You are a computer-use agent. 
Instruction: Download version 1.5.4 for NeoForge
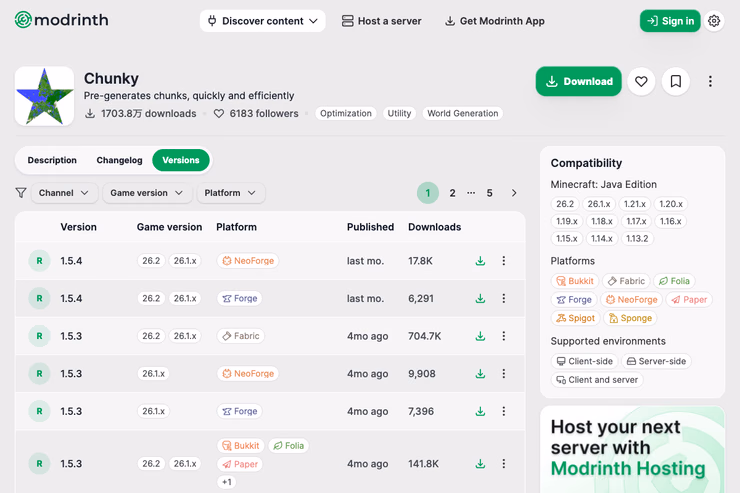point(480,261)
